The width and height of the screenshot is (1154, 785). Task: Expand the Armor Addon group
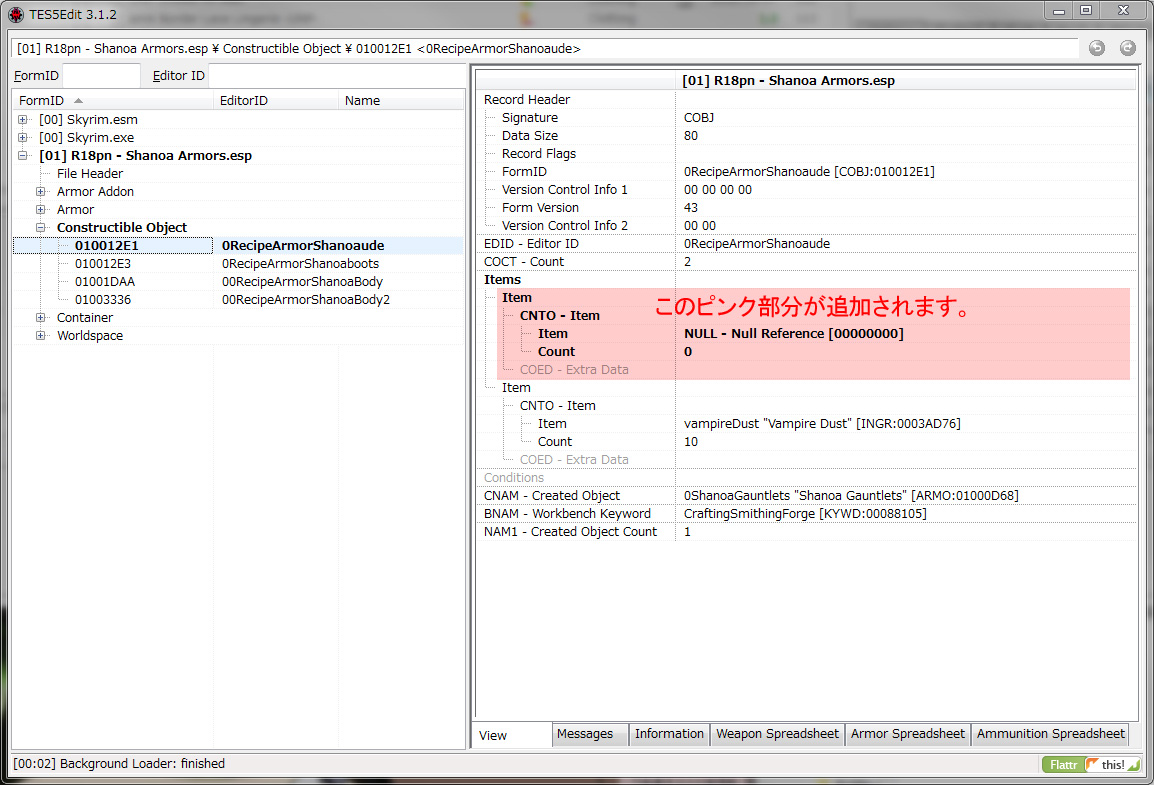[x=40, y=191]
